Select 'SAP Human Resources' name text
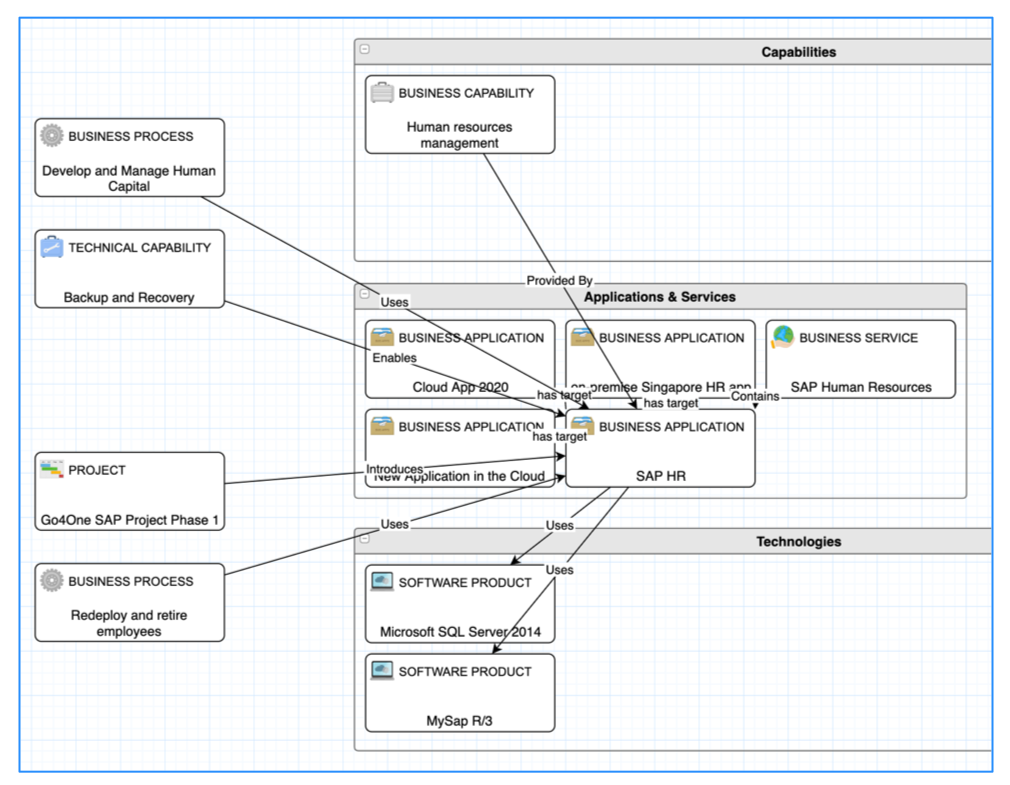1010x785 pixels. pos(861,387)
